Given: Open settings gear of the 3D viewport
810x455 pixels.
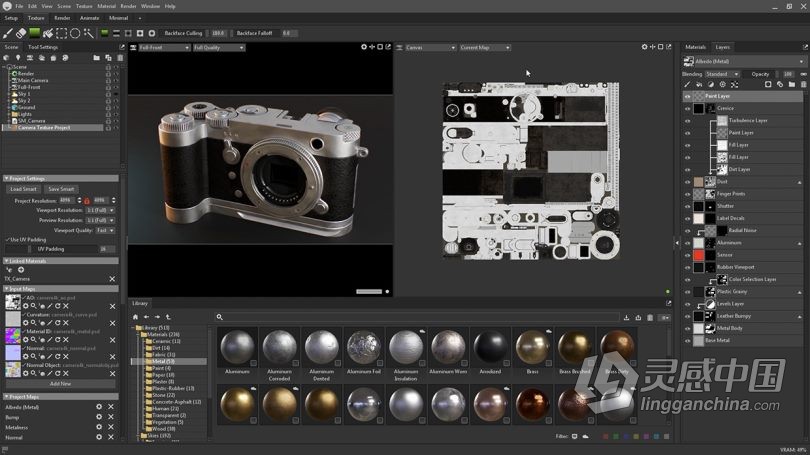Looking at the screenshot, I should click(364, 47).
